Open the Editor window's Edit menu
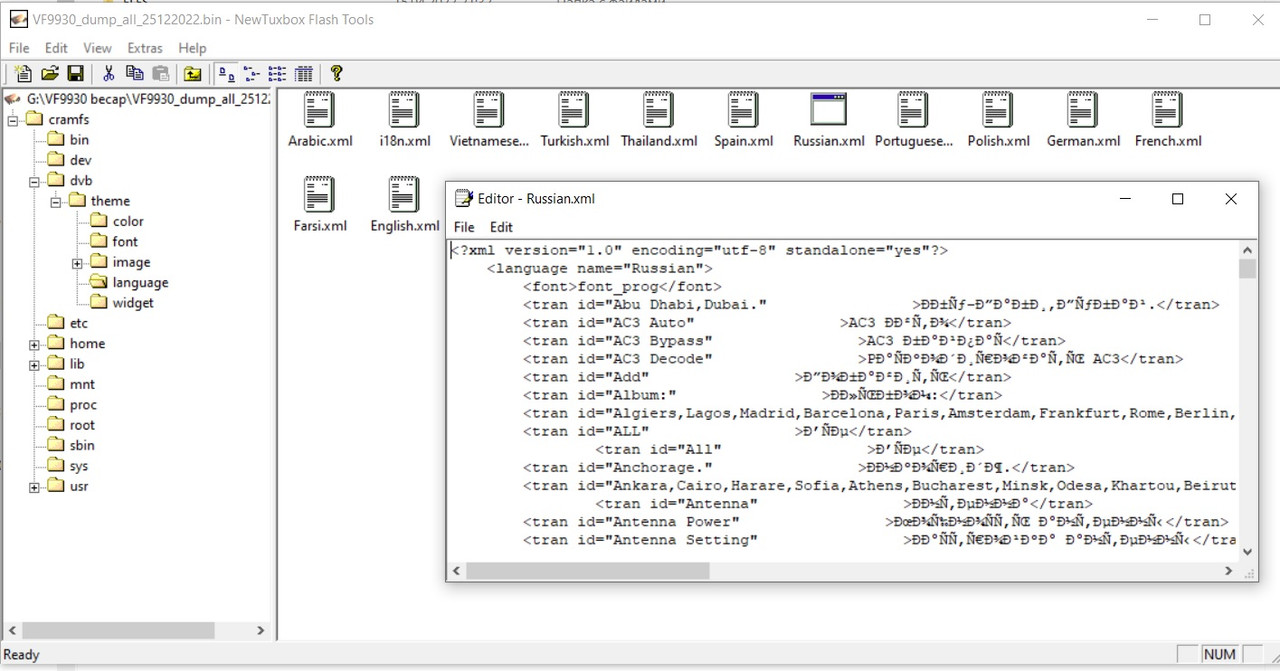 coord(501,227)
